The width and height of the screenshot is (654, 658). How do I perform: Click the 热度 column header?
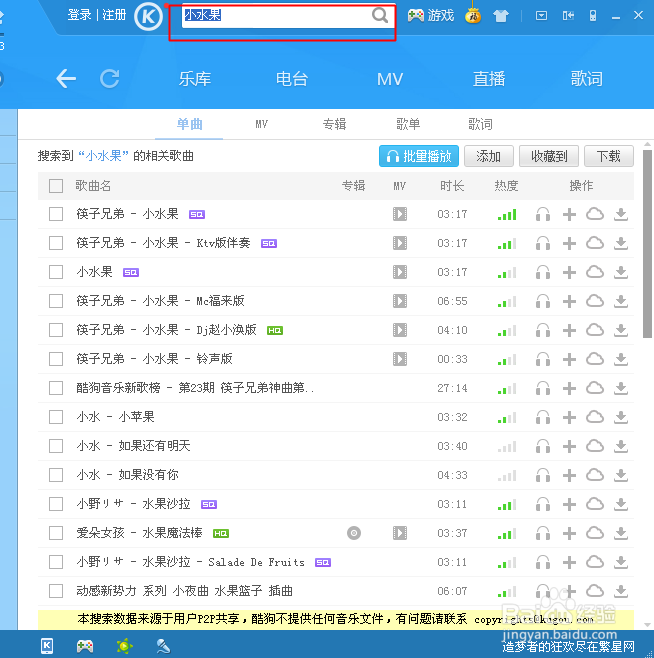tap(506, 185)
